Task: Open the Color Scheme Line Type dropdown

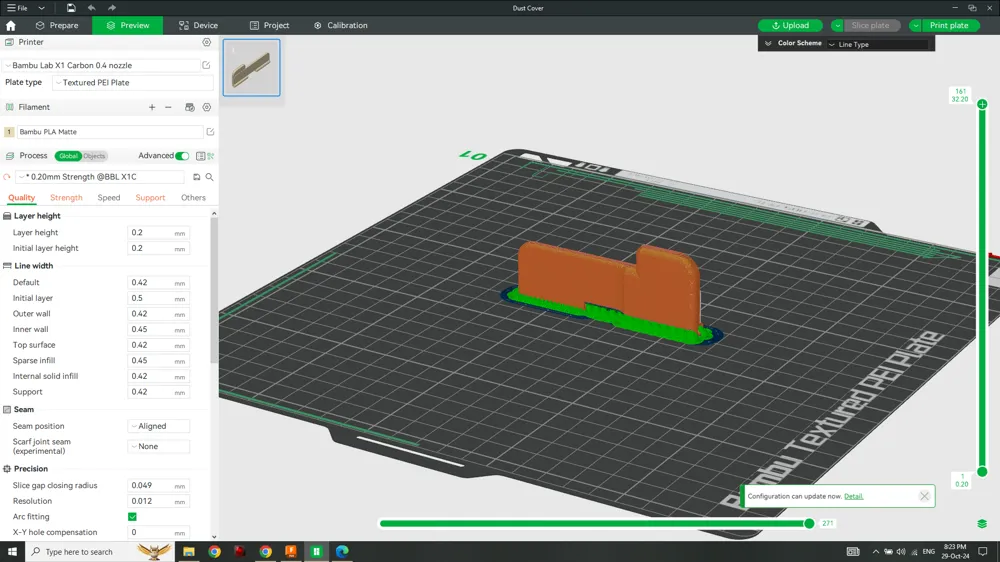Action: click(x=878, y=44)
